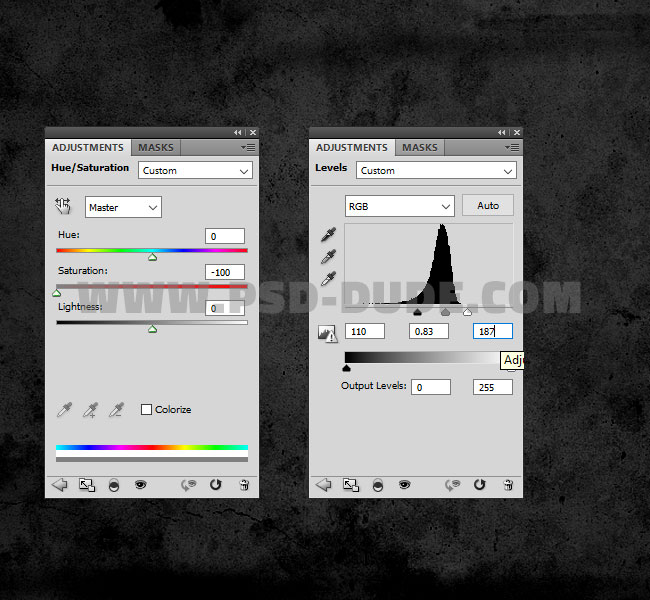Click the trash icon in Levels panel
Image resolution: width=650 pixels, height=600 pixels.
pyautogui.click(x=508, y=485)
